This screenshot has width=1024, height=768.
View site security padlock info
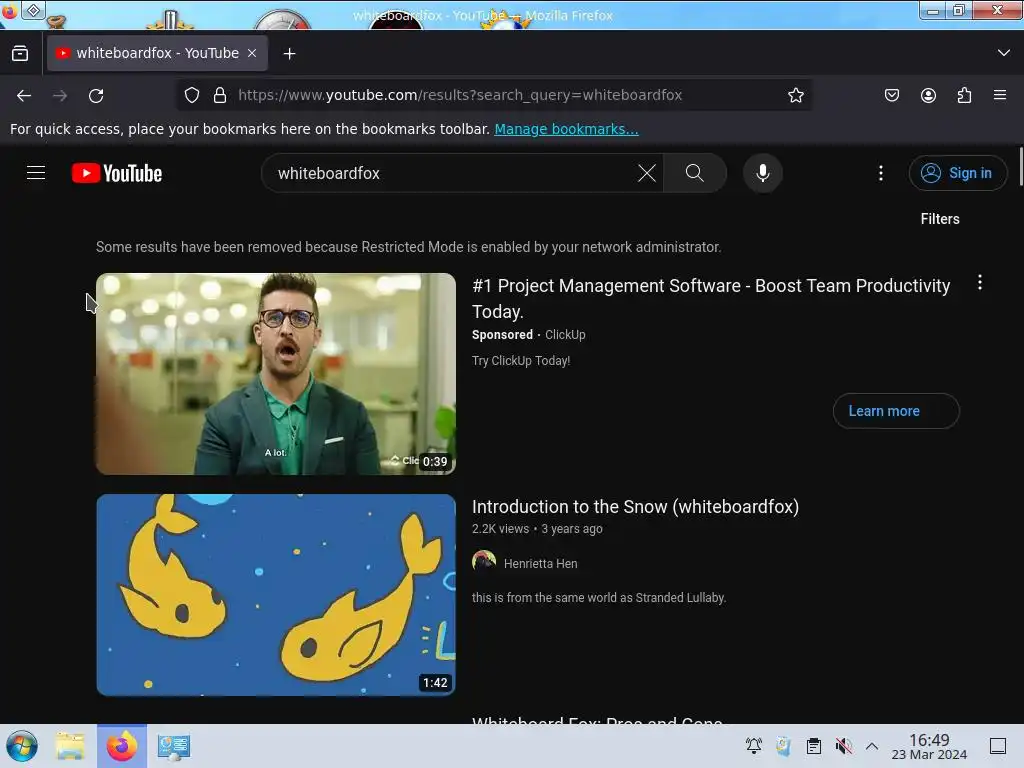220,95
